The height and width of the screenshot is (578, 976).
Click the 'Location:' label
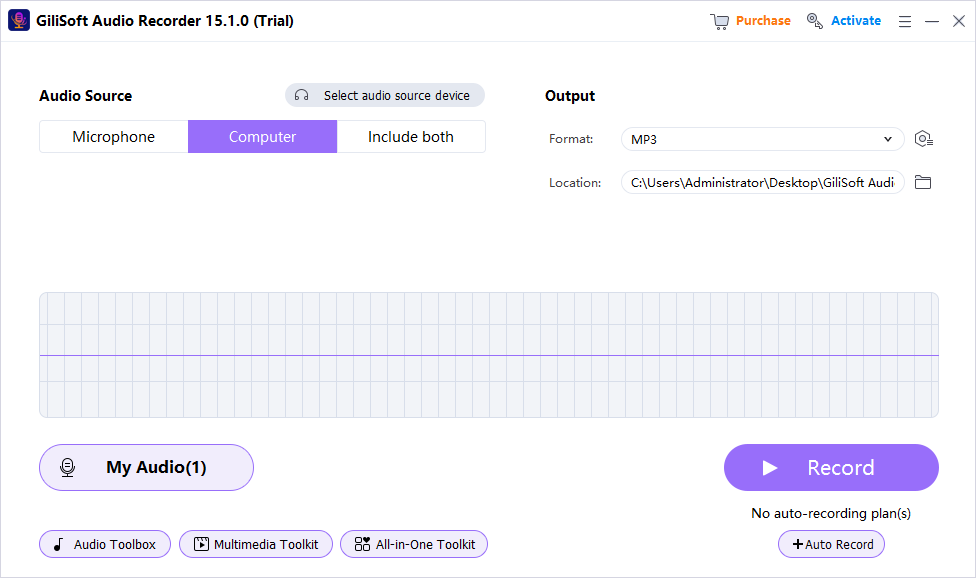pos(575,183)
